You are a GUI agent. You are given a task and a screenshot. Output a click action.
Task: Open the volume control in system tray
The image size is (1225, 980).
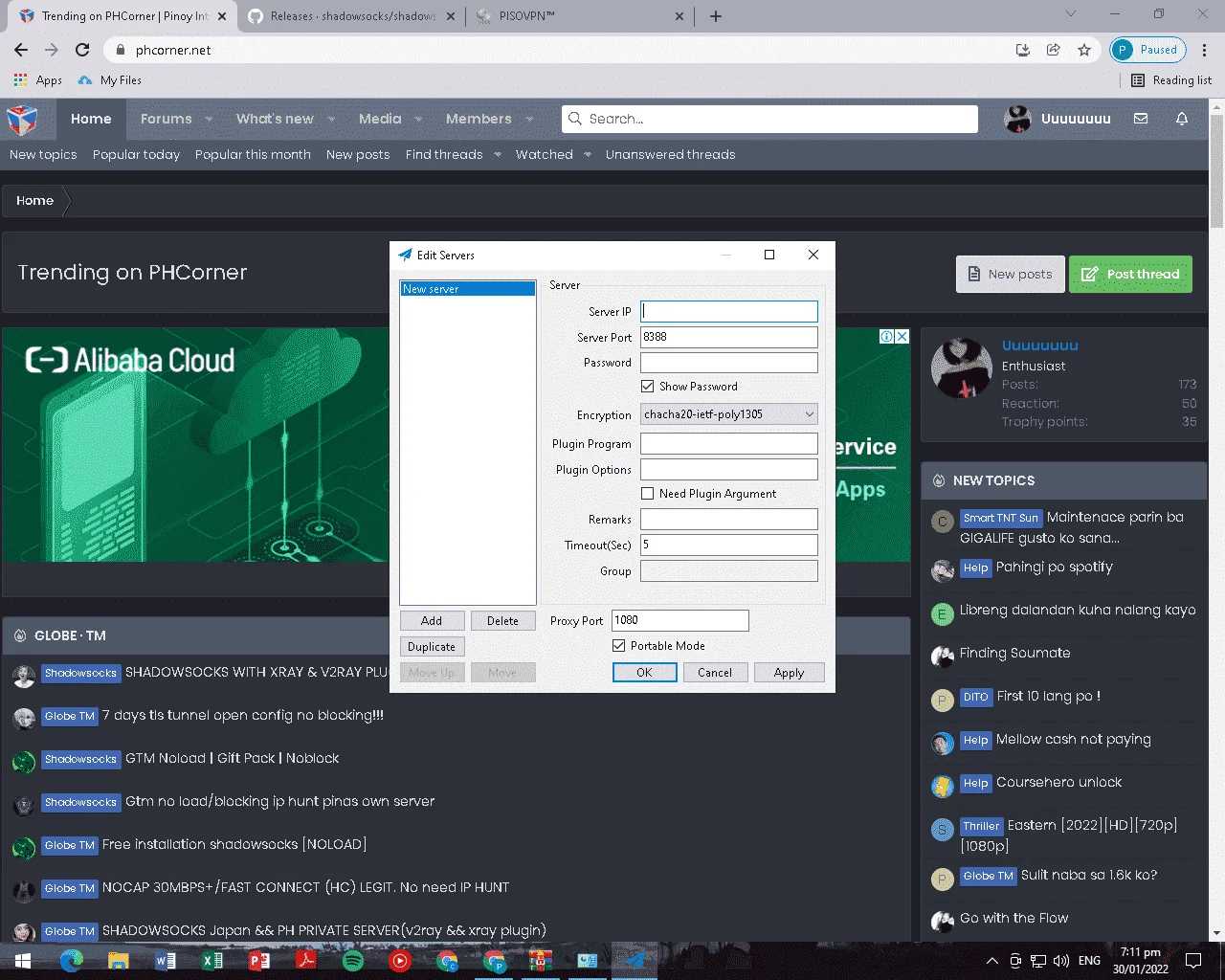(1060, 960)
